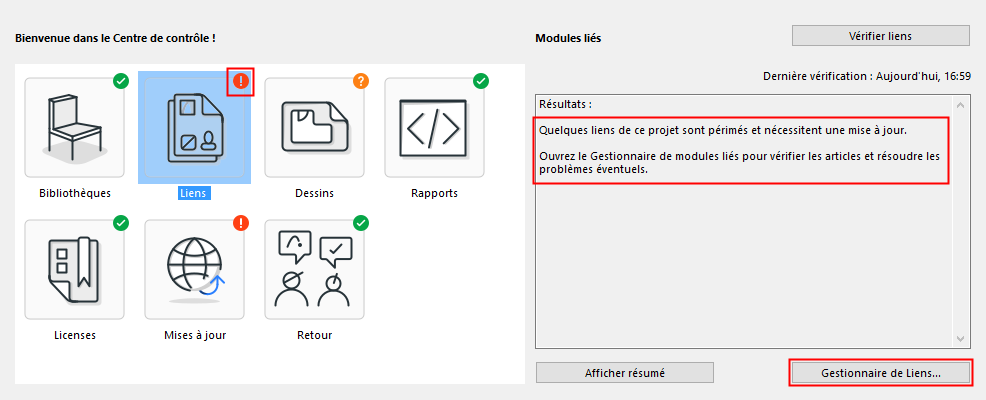Screen dimensions: 986x400
Task: Click the Afficher résumé button
Action: pos(625,373)
